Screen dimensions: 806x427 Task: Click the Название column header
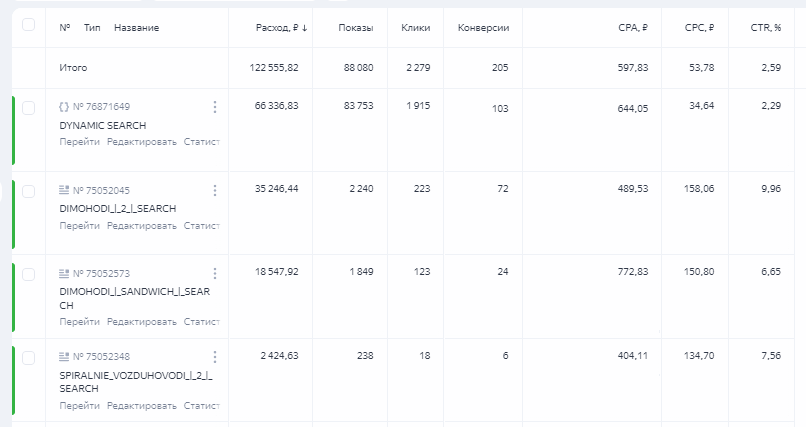click(136, 28)
